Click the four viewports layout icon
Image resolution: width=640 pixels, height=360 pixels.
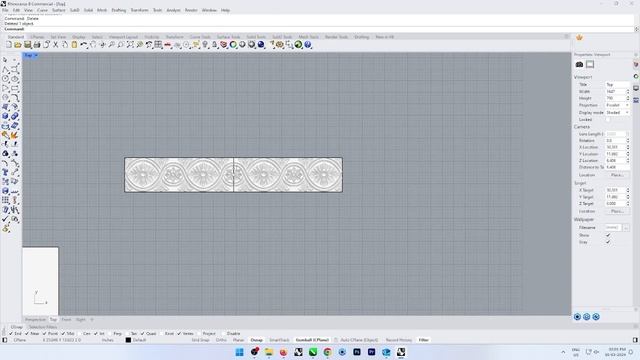[x=158, y=45]
